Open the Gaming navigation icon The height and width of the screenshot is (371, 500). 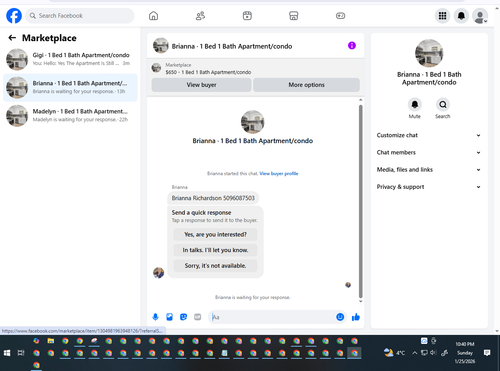pos(340,16)
